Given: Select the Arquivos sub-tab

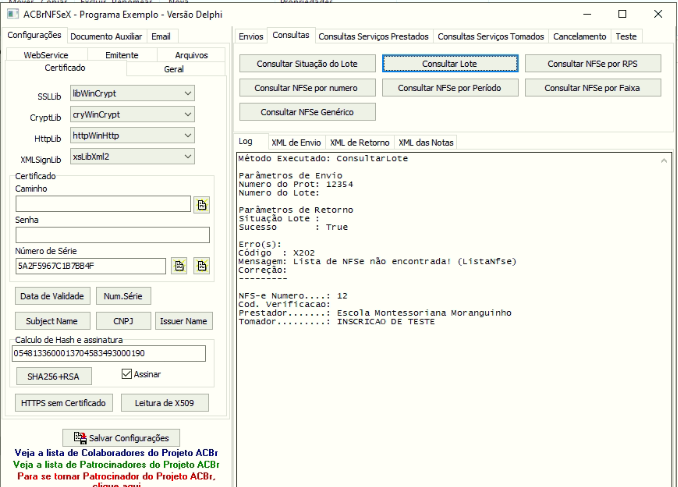Looking at the screenshot, I should coord(191,55).
